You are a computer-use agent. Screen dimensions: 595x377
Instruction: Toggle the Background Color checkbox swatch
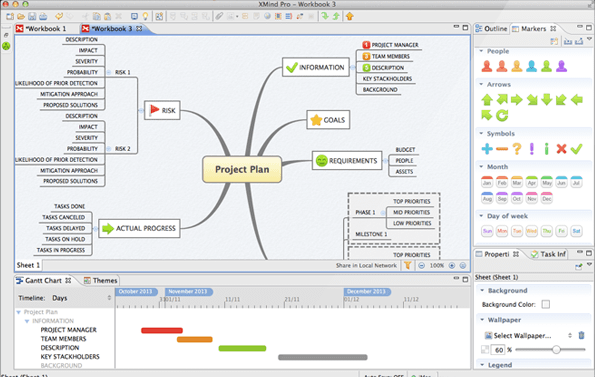546,304
